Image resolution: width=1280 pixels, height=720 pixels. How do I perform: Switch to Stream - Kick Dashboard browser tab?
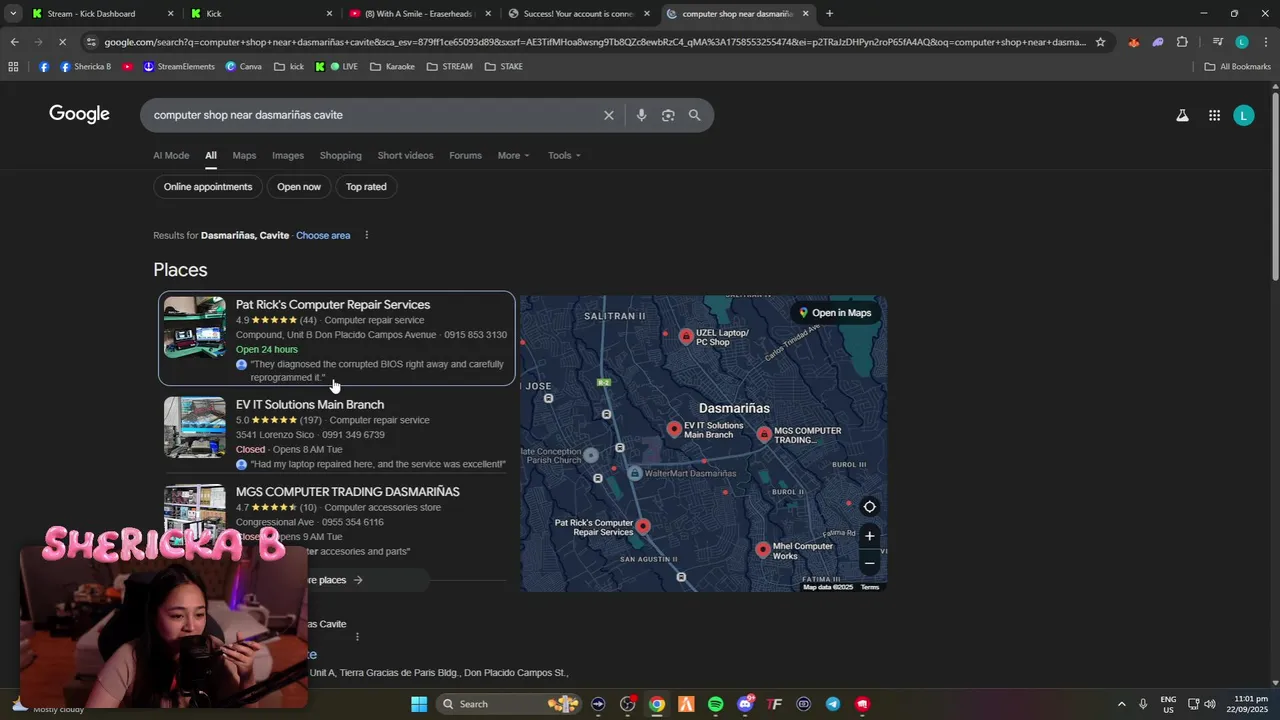pyautogui.click(x=91, y=14)
